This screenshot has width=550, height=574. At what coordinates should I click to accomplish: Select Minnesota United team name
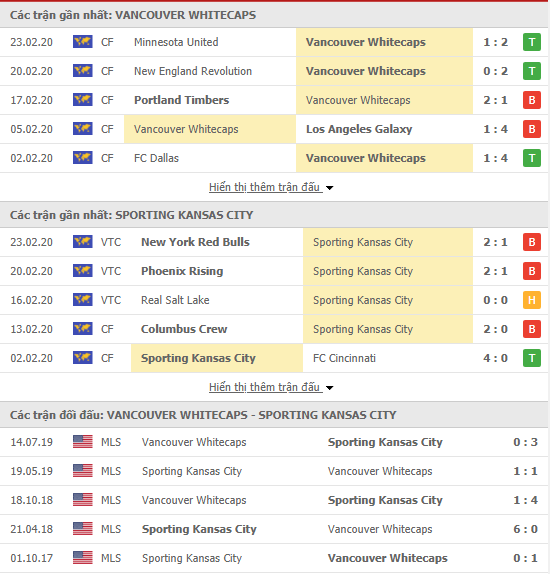pyautogui.click(x=176, y=42)
